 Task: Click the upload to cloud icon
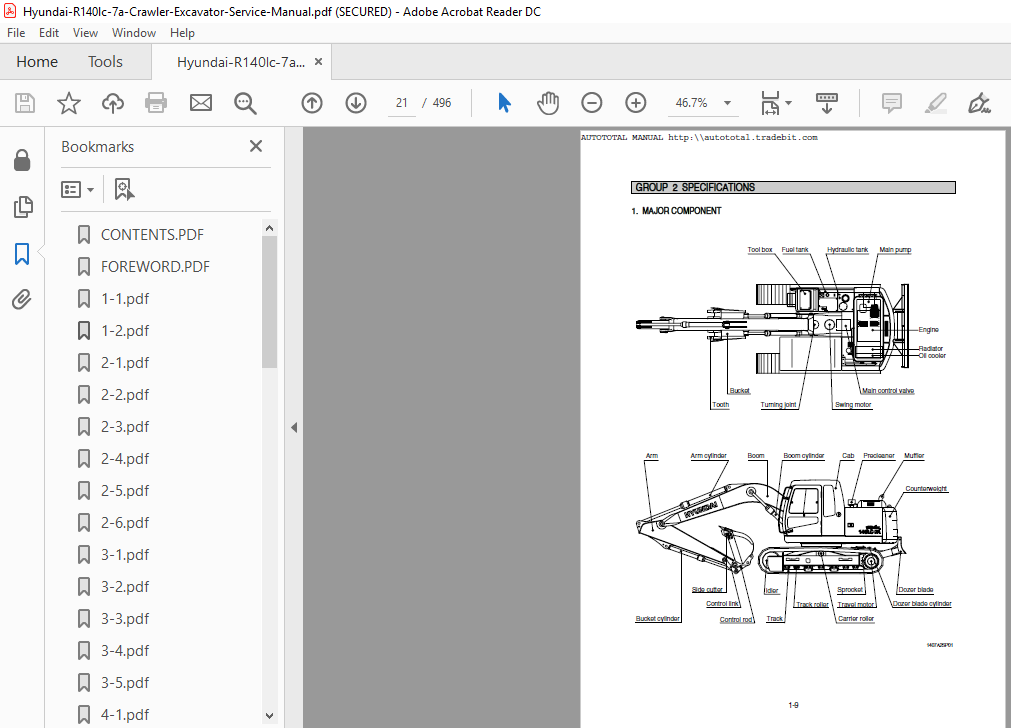tap(113, 103)
